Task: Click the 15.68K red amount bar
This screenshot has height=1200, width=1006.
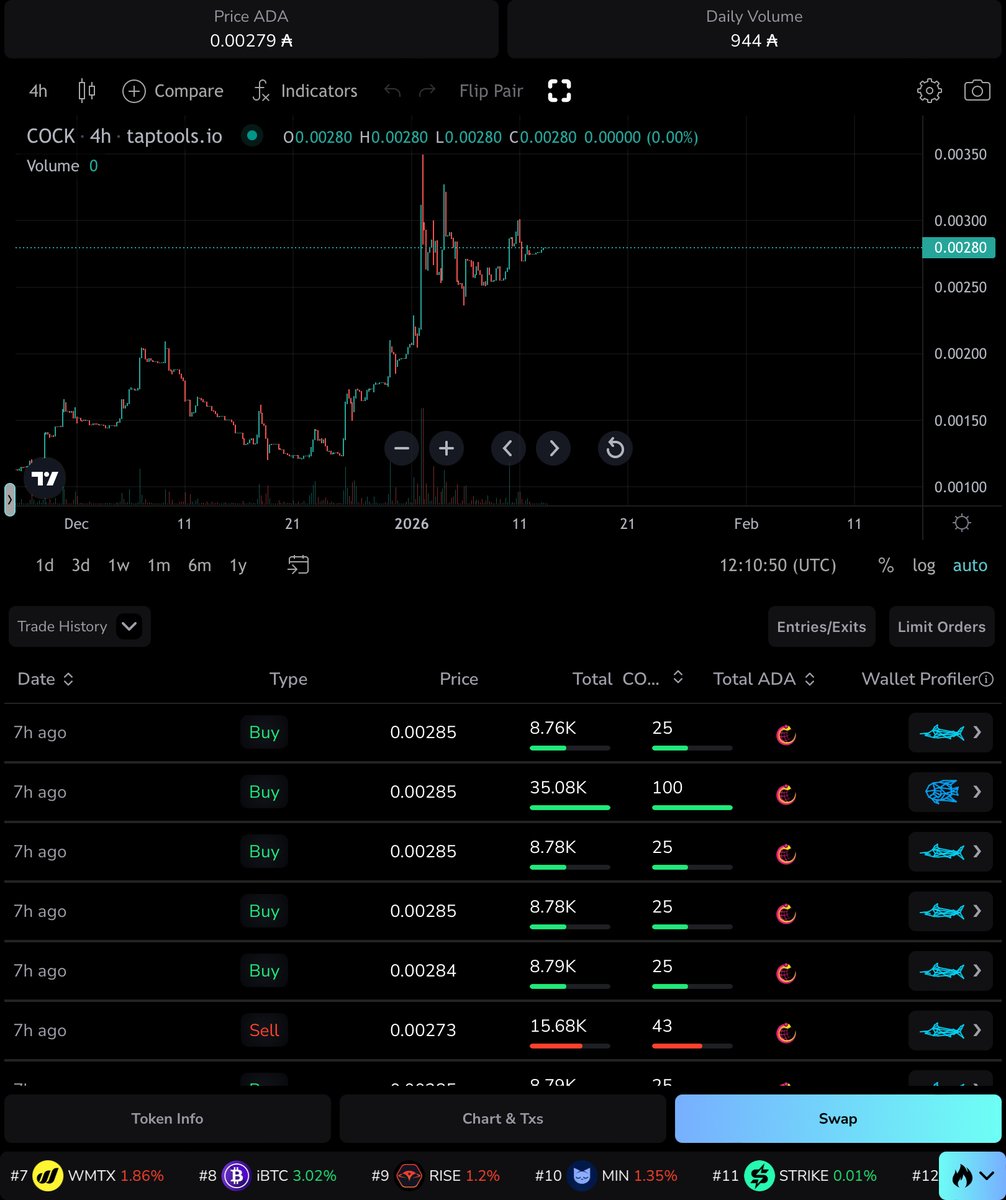Action: tap(570, 1046)
